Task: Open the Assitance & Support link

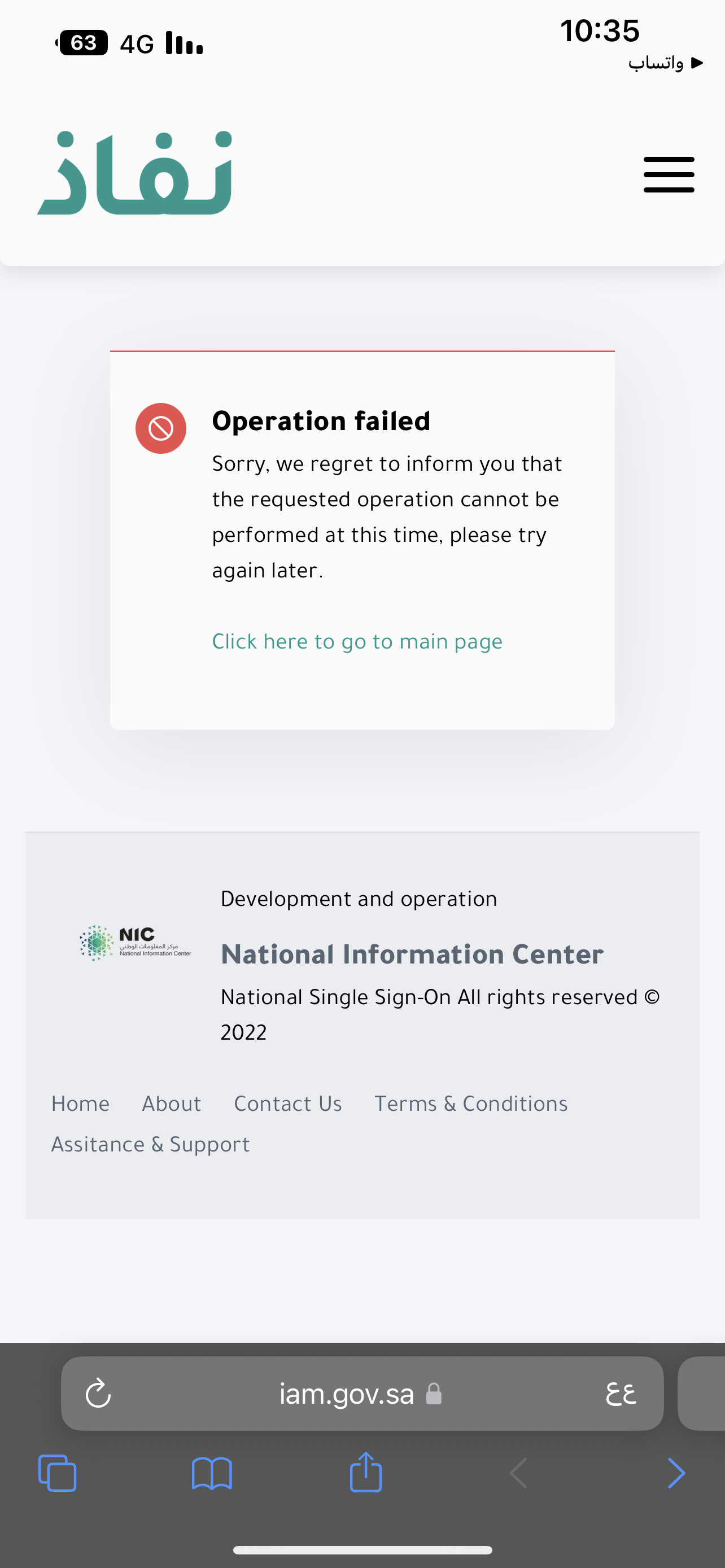Action: click(x=150, y=1144)
